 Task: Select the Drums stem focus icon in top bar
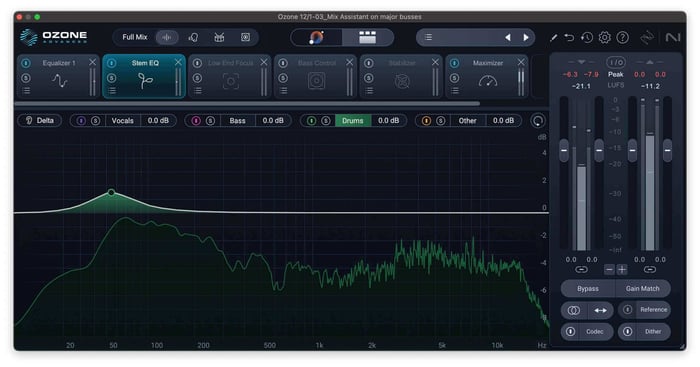pos(219,38)
